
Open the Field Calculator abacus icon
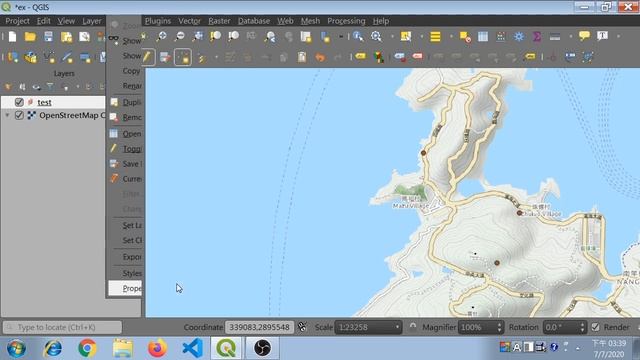[x=501, y=36]
